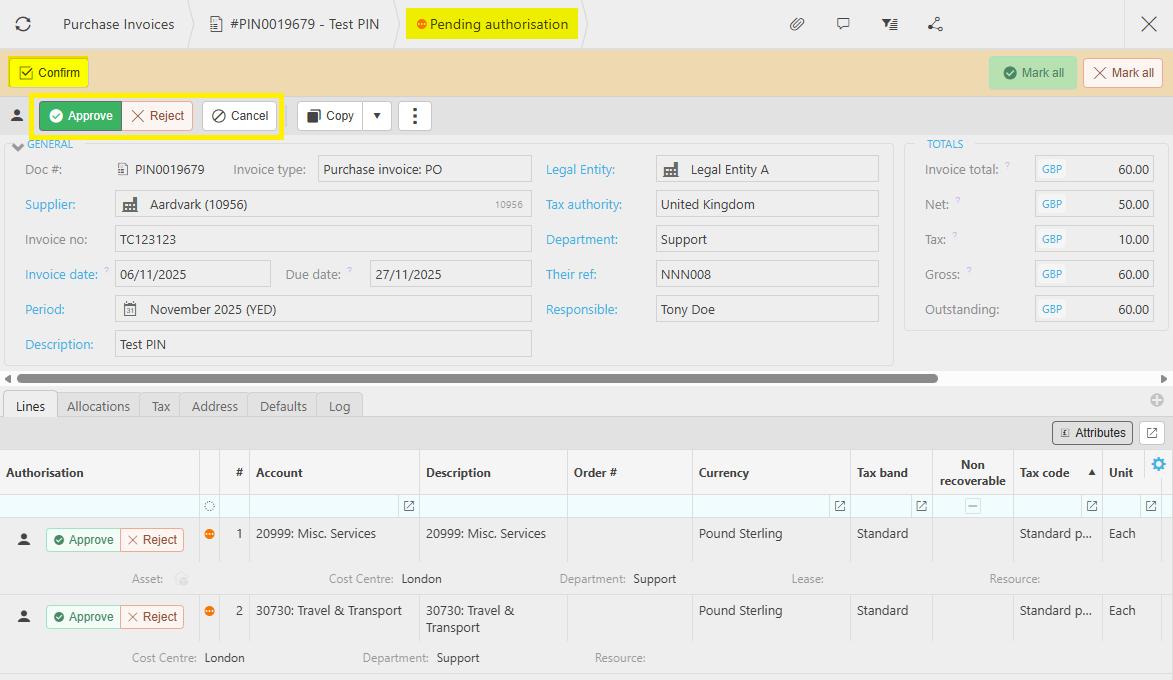The image size is (1173, 680).
Task: Toggle the Non recoverable filter checkbox
Action: (x=972, y=506)
